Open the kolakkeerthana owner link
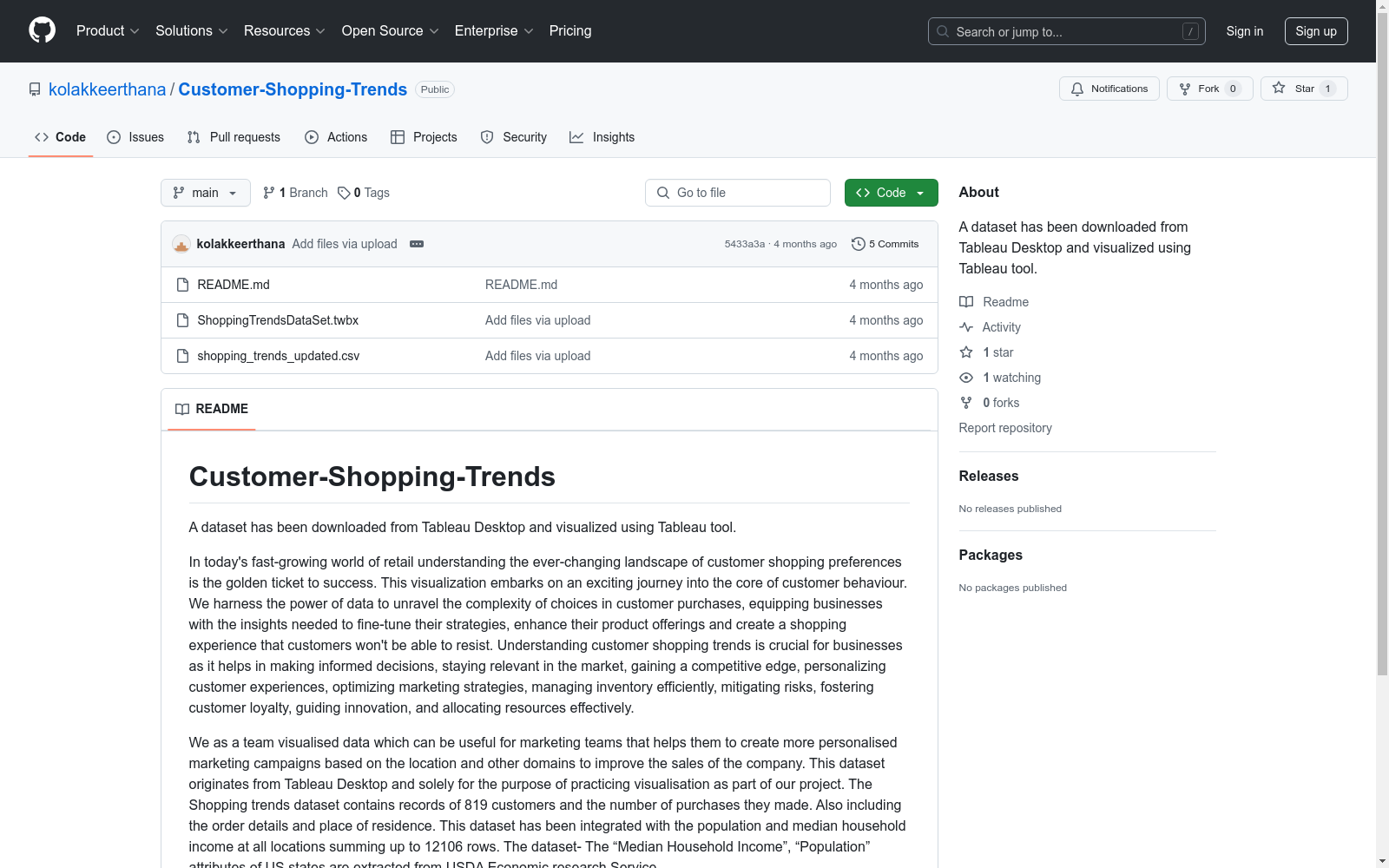Viewport: 1389px width, 868px height. click(107, 89)
